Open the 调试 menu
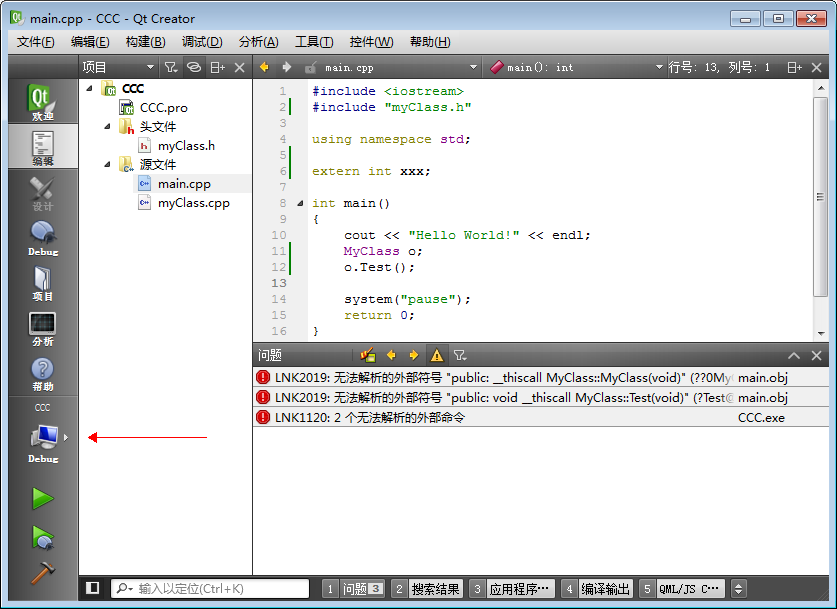 [x=202, y=41]
